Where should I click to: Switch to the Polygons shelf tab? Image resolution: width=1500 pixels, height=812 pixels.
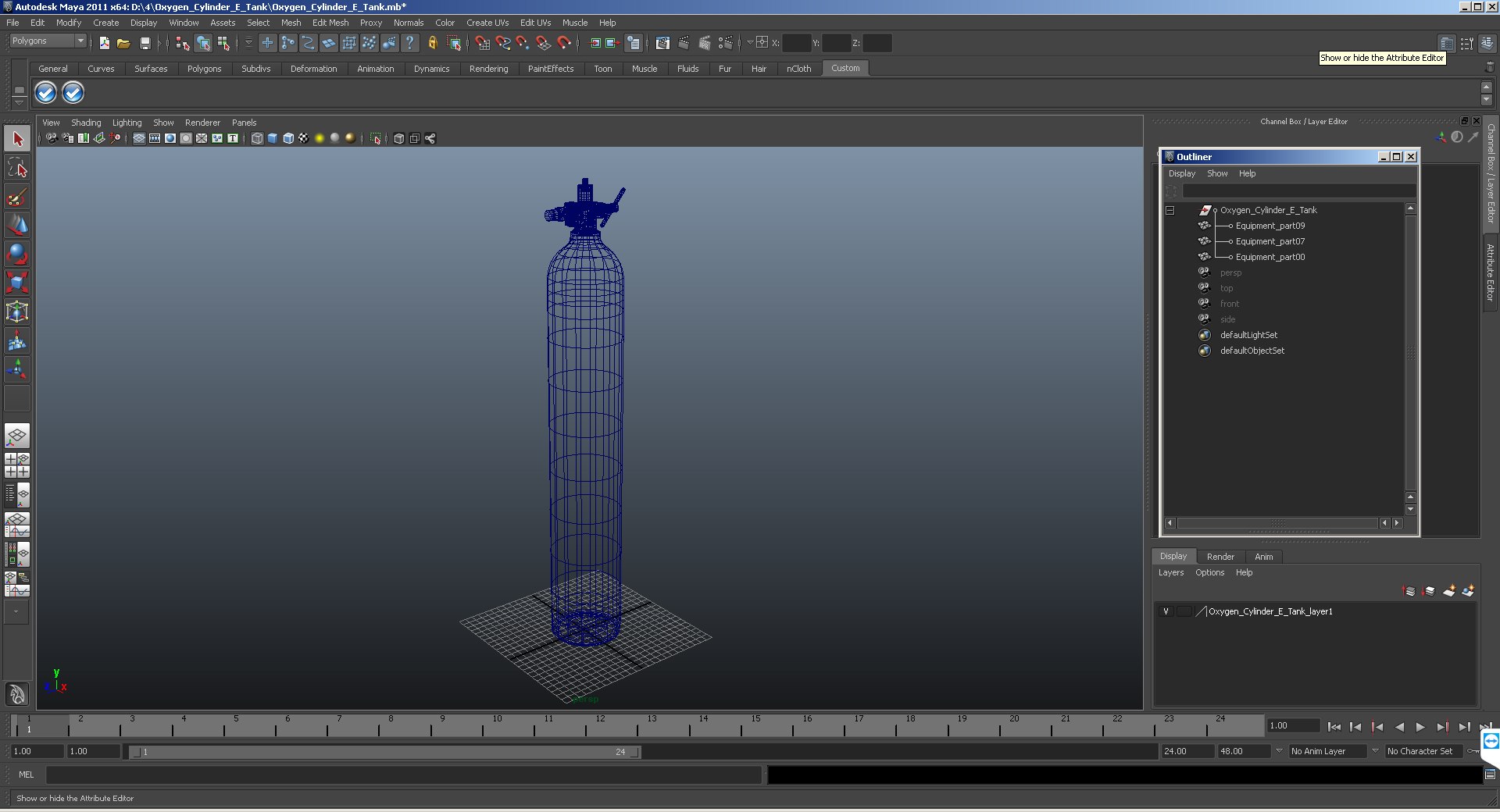coord(204,69)
